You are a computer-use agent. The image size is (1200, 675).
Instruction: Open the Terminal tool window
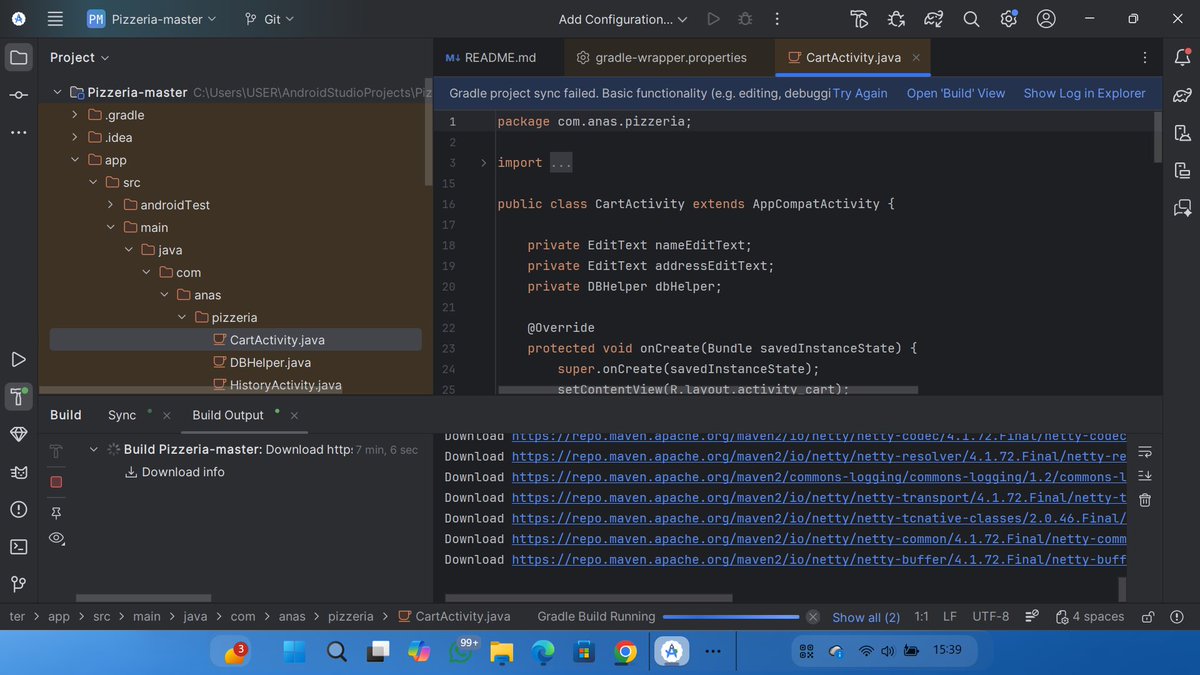click(19, 547)
